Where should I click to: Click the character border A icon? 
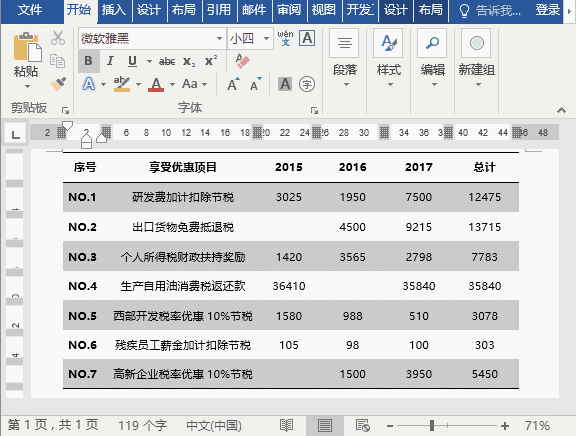[307, 38]
